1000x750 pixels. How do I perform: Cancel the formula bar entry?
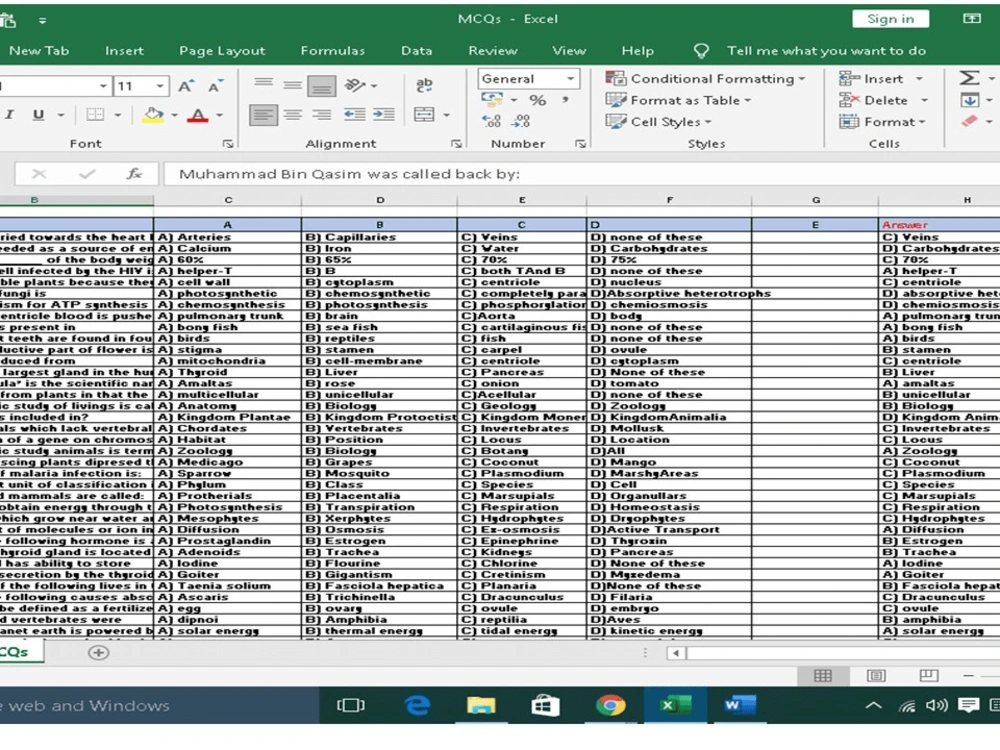point(39,174)
